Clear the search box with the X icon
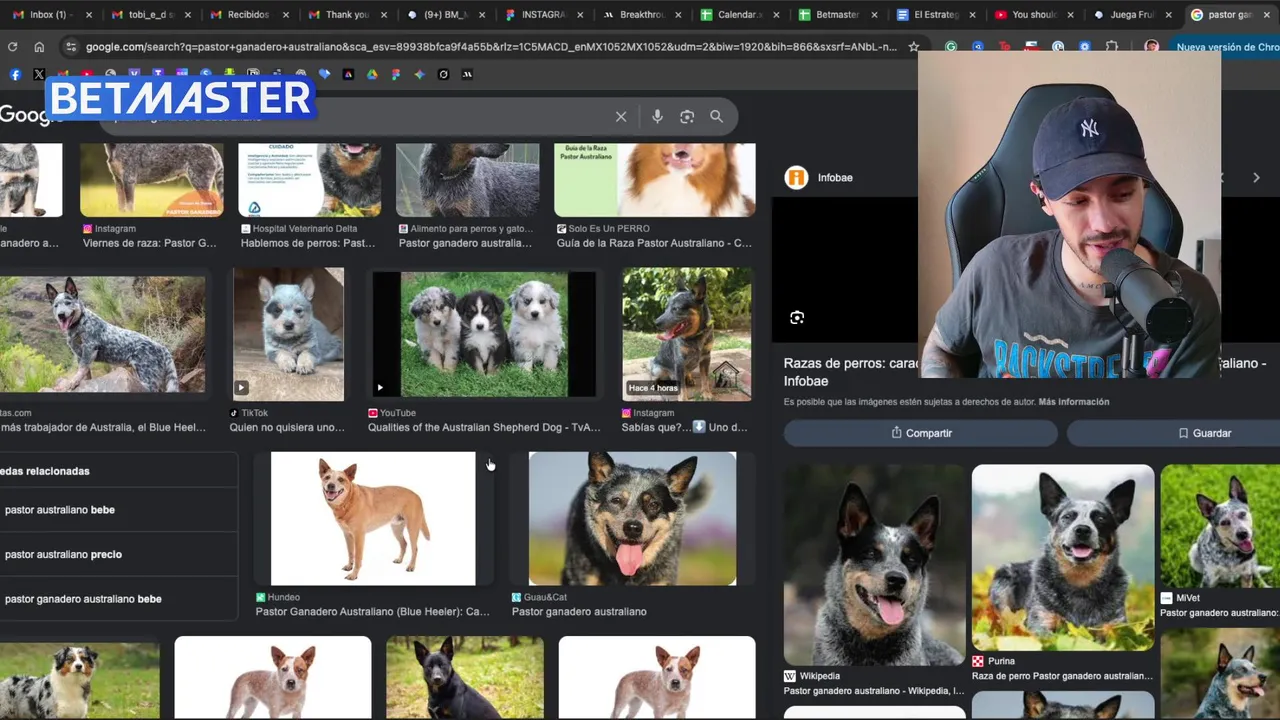1280x720 pixels. coord(621,117)
